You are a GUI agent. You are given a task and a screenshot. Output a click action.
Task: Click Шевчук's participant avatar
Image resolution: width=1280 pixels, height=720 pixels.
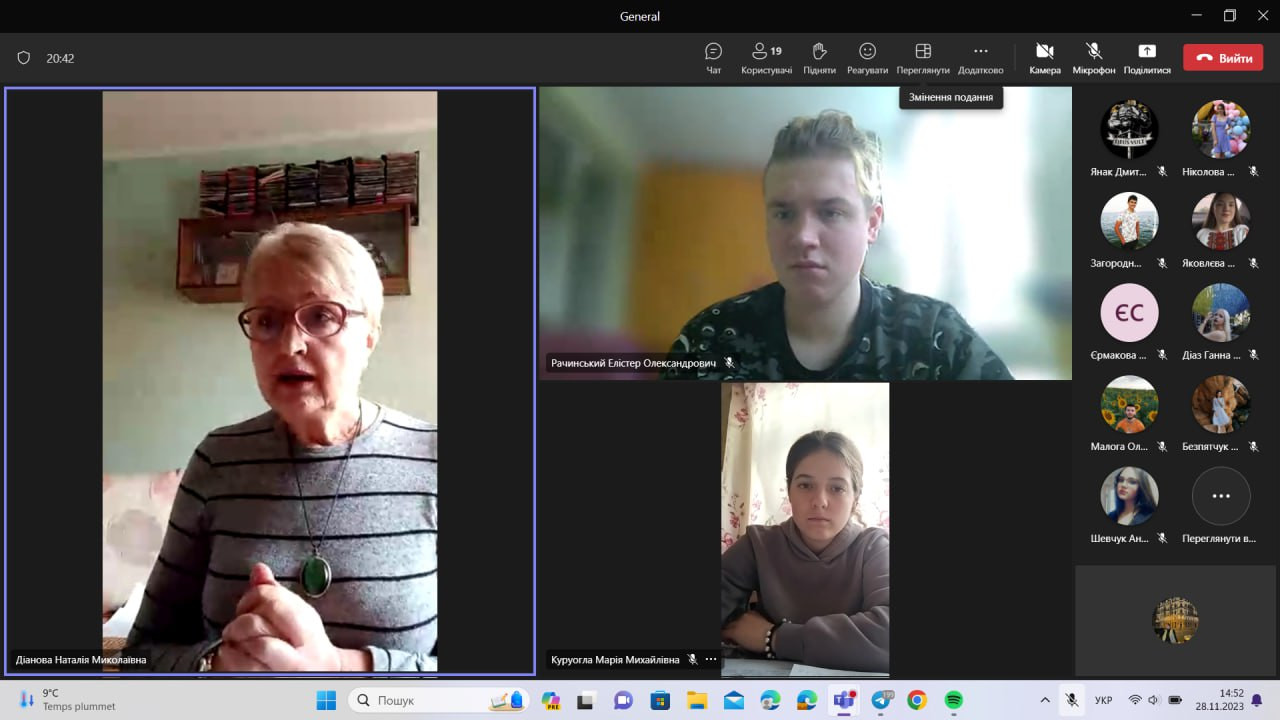tap(1129, 496)
